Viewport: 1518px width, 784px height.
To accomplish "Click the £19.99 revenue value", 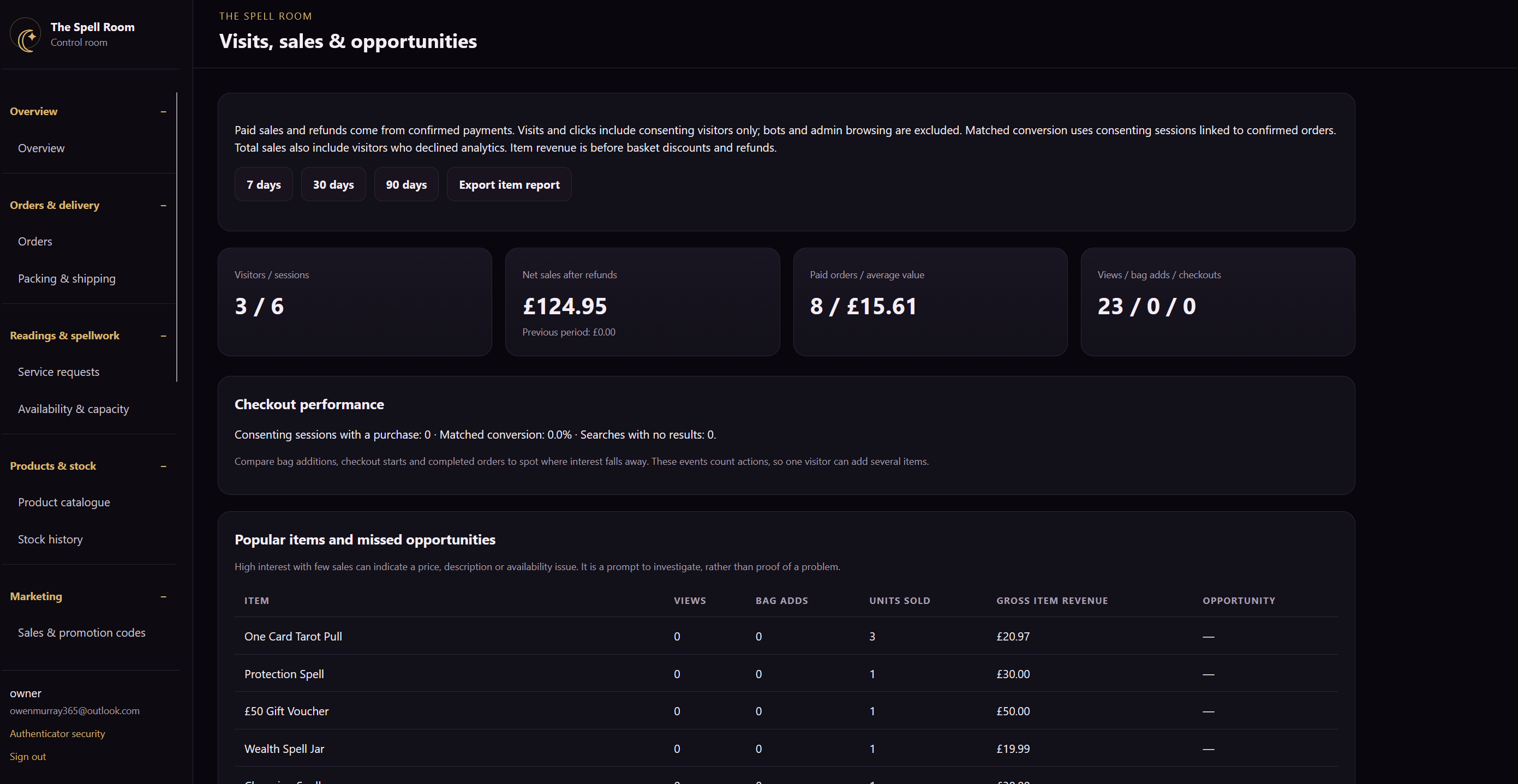I will [x=1013, y=749].
